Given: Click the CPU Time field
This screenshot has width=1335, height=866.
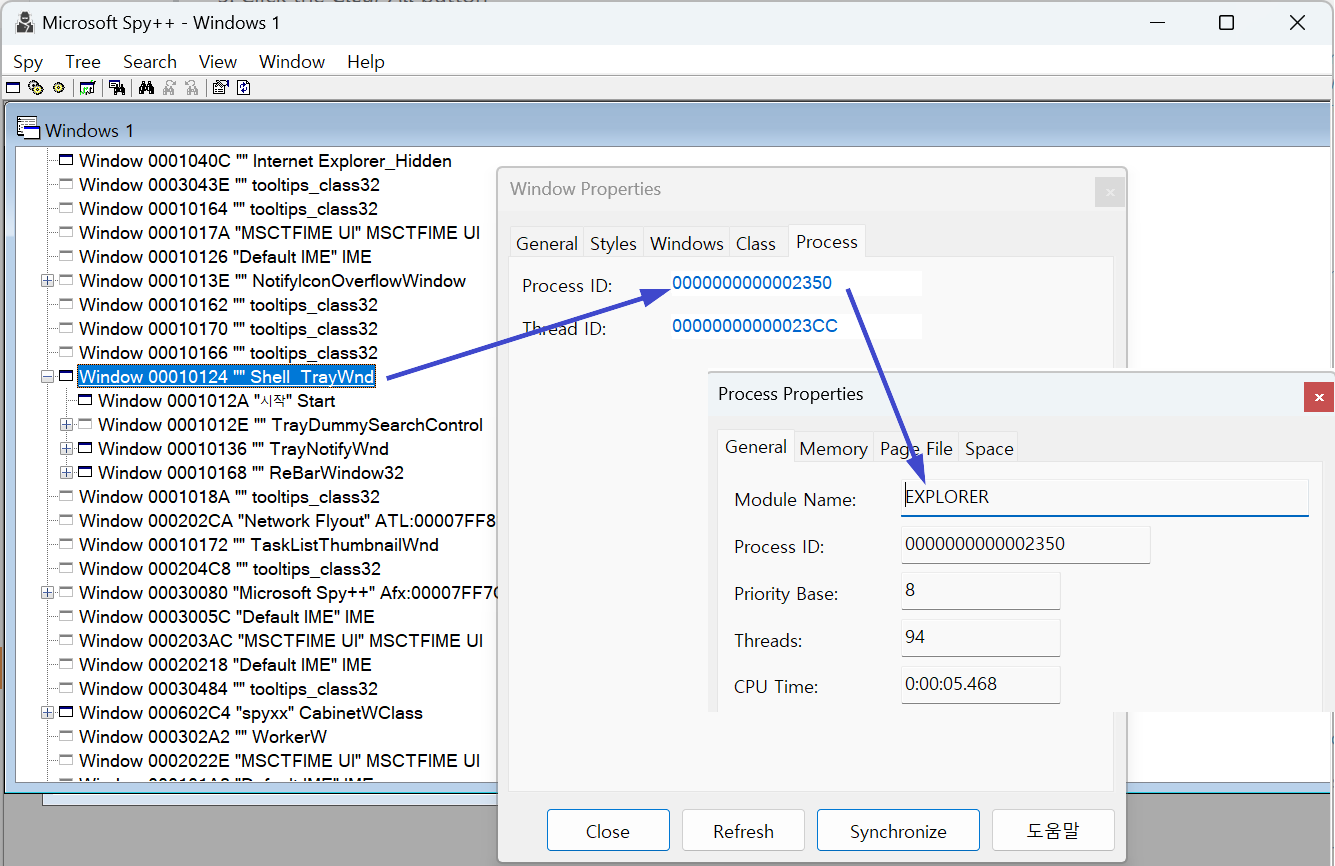Looking at the screenshot, I should pos(980,685).
